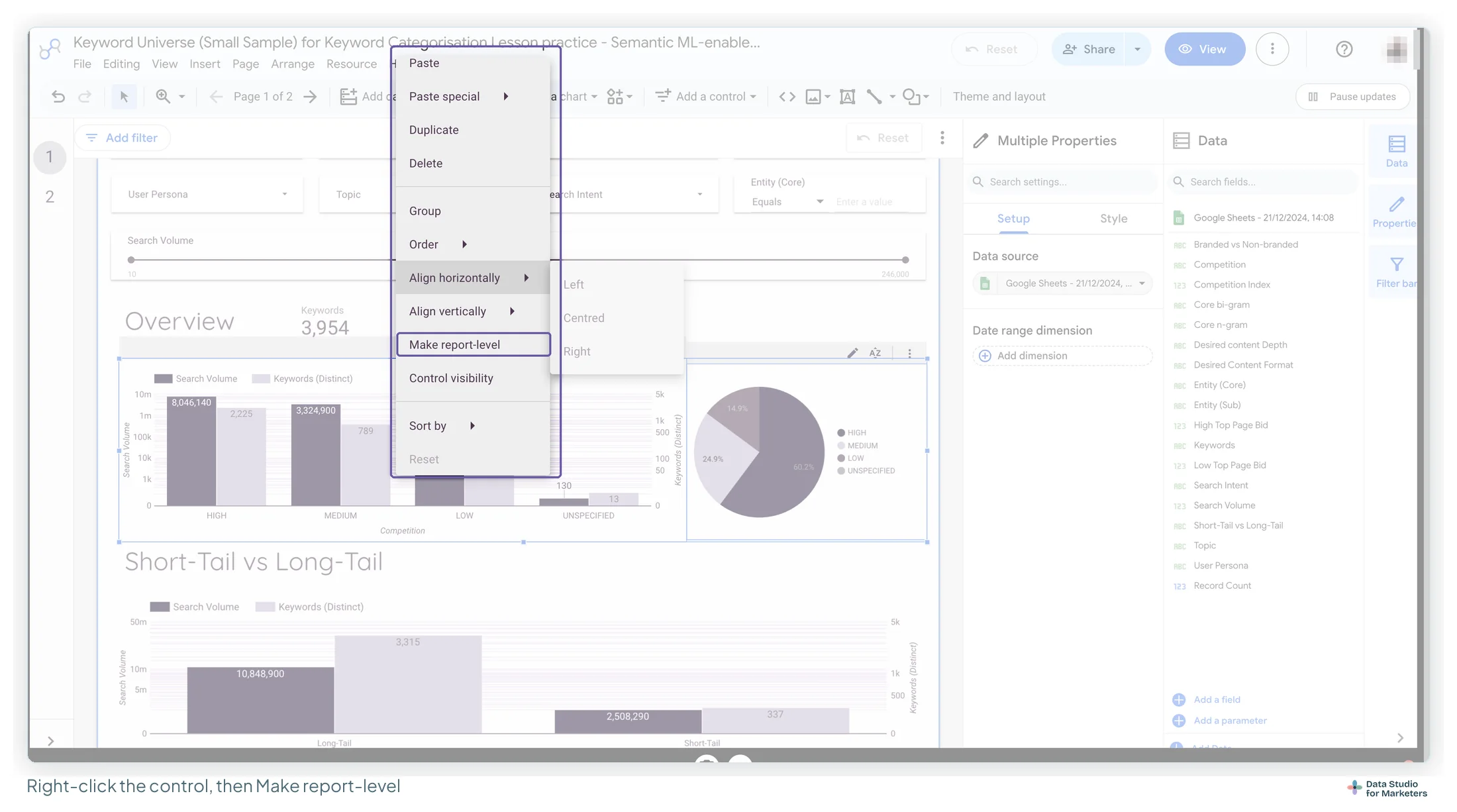This screenshot has height=812, width=1457.
Task: Click the URL embed code icon
Action: [x=787, y=97]
